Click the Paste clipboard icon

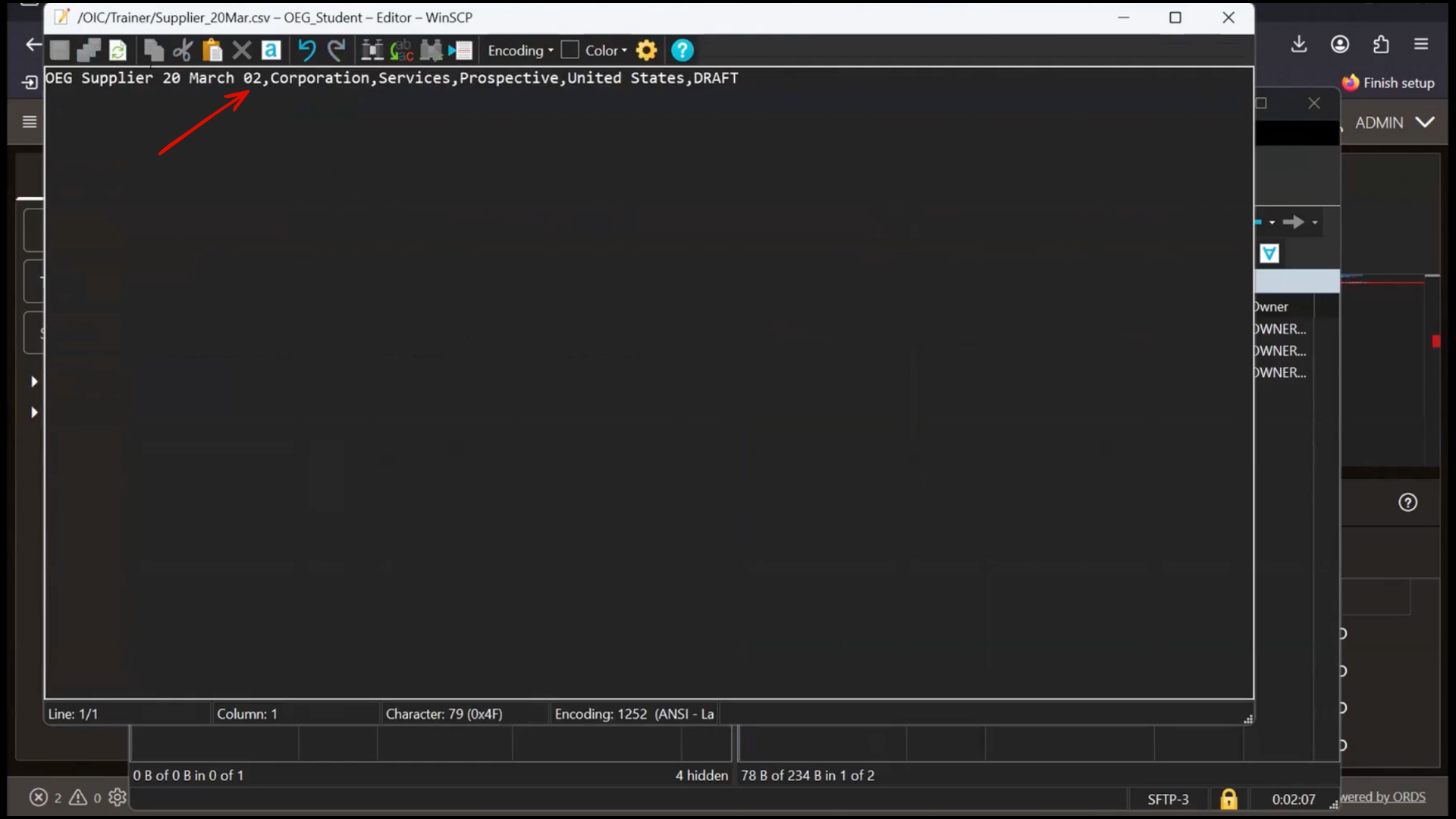[212, 50]
